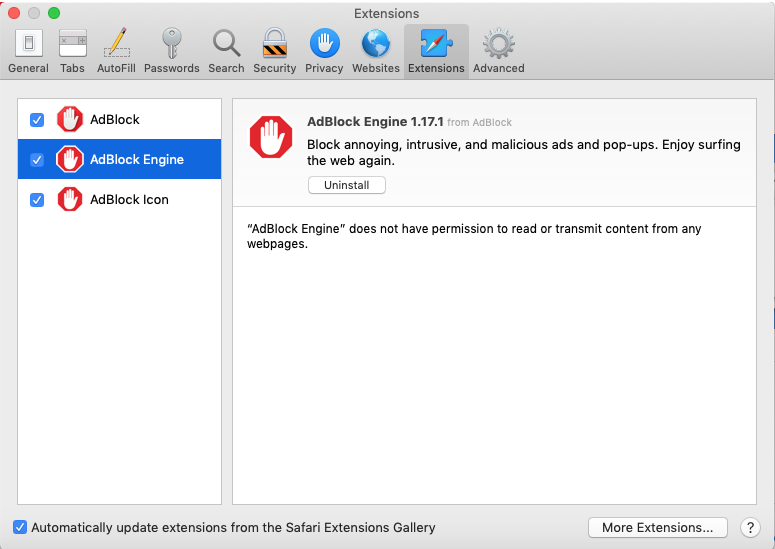The image size is (775, 549).
Task: Open the Tabs preferences icon
Action: coord(73,43)
